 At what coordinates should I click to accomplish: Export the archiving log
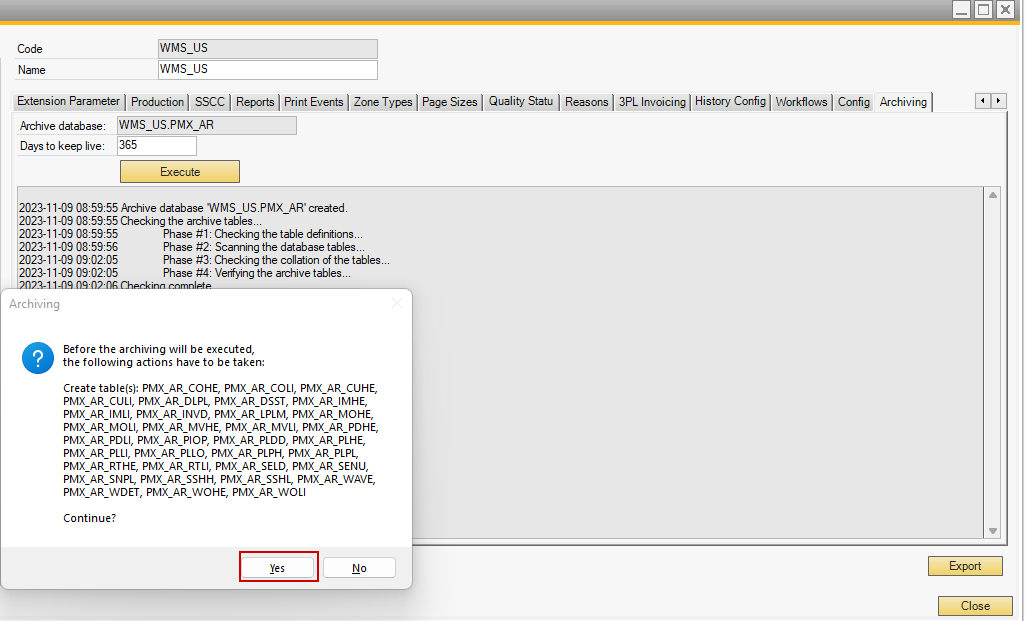point(964,566)
